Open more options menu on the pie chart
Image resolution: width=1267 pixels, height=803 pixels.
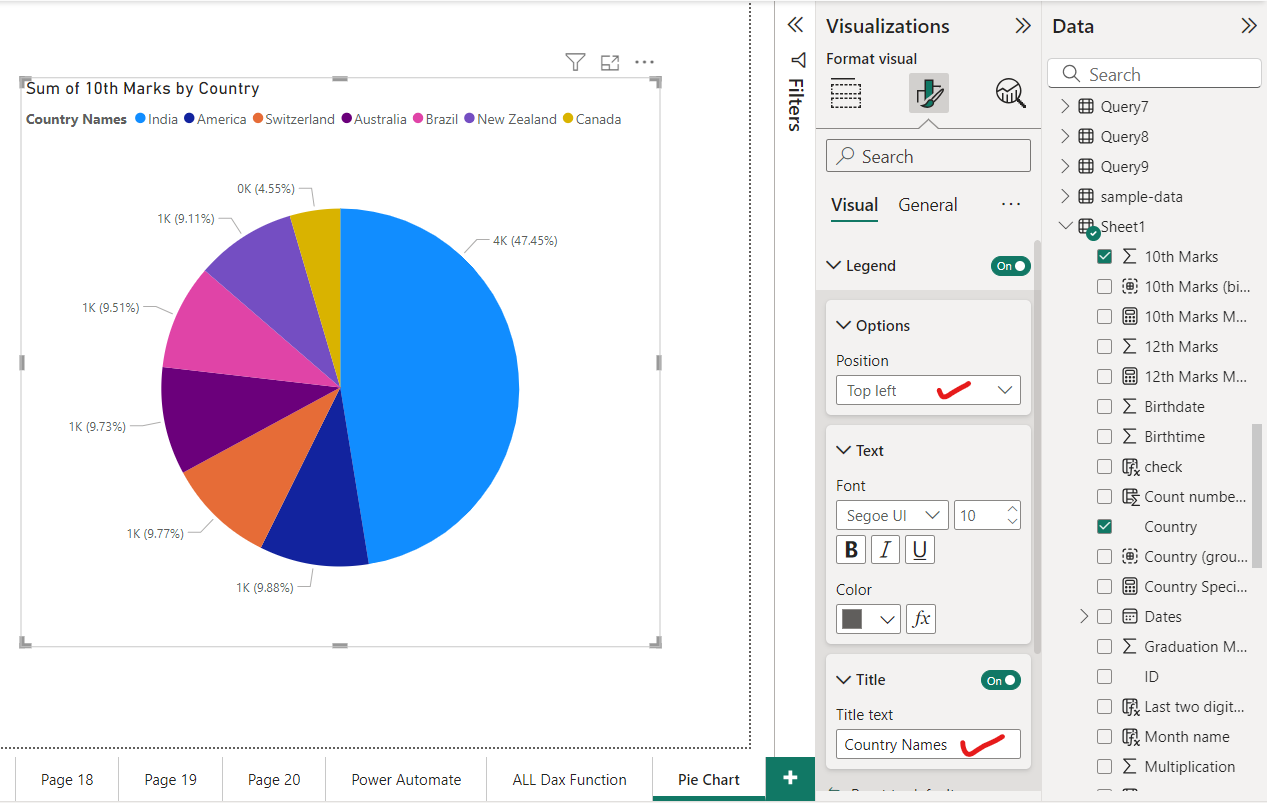[644, 62]
